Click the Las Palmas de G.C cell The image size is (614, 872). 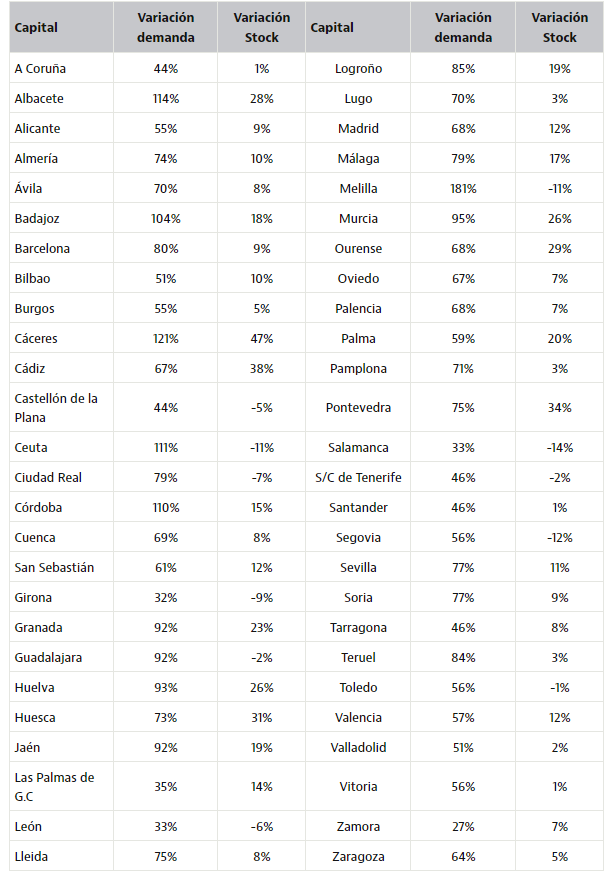click(x=61, y=787)
